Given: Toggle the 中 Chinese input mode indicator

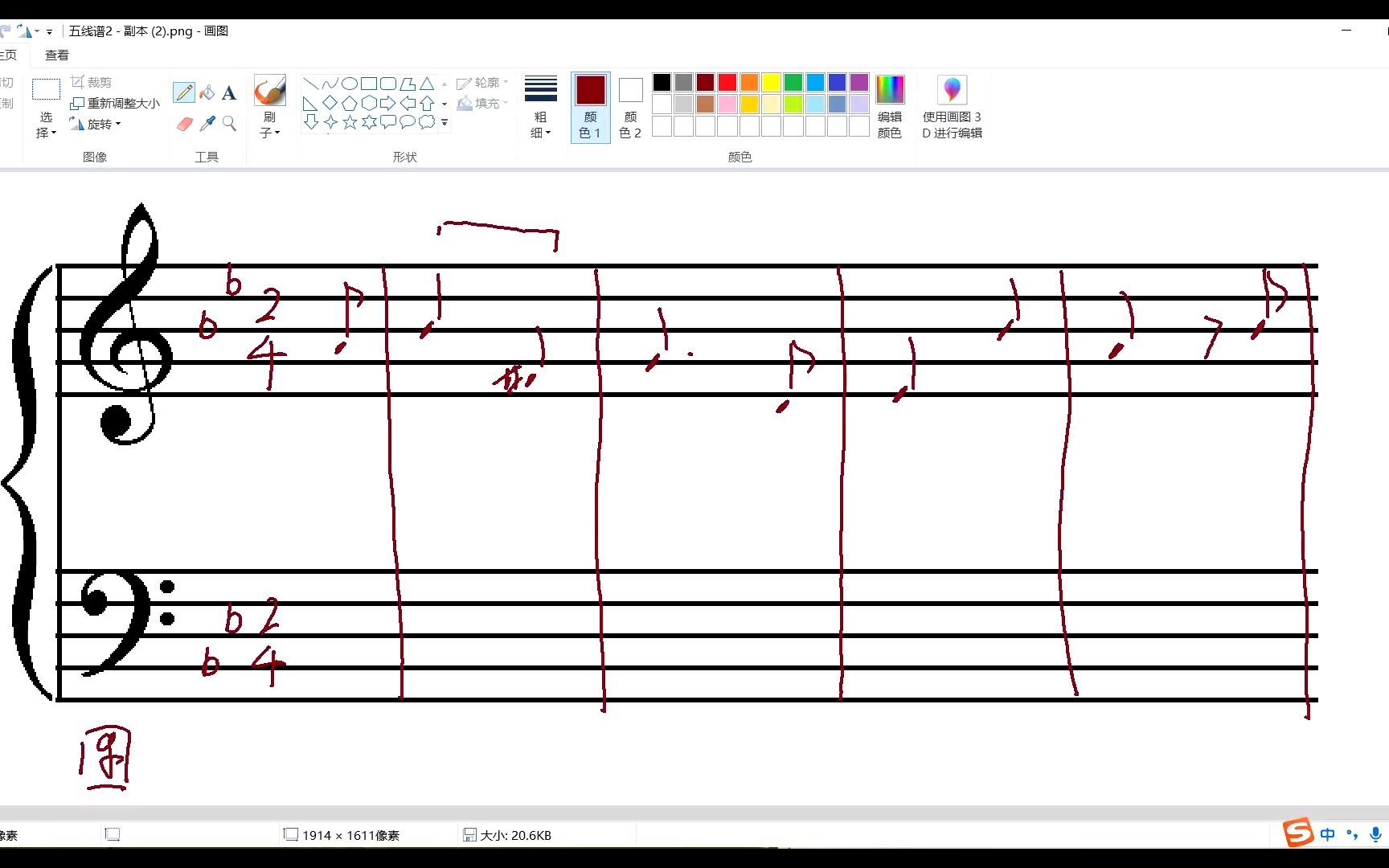Looking at the screenshot, I should [1327, 834].
